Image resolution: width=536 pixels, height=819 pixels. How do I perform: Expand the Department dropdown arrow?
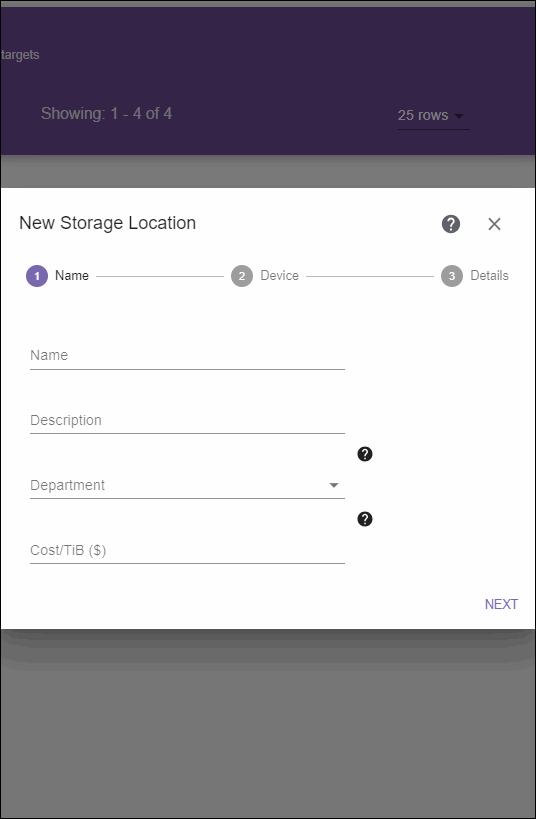pyautogui.click(x=334, y=485)
